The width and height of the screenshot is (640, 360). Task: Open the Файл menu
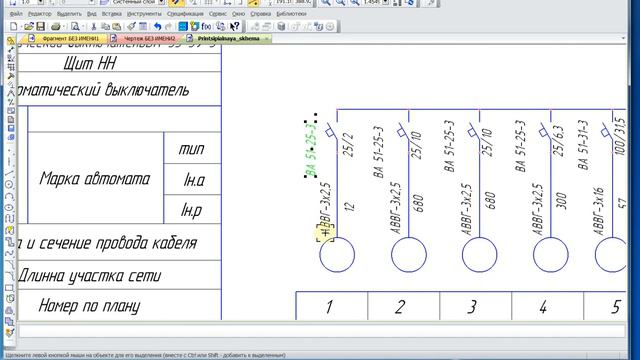tap(16, 14)
